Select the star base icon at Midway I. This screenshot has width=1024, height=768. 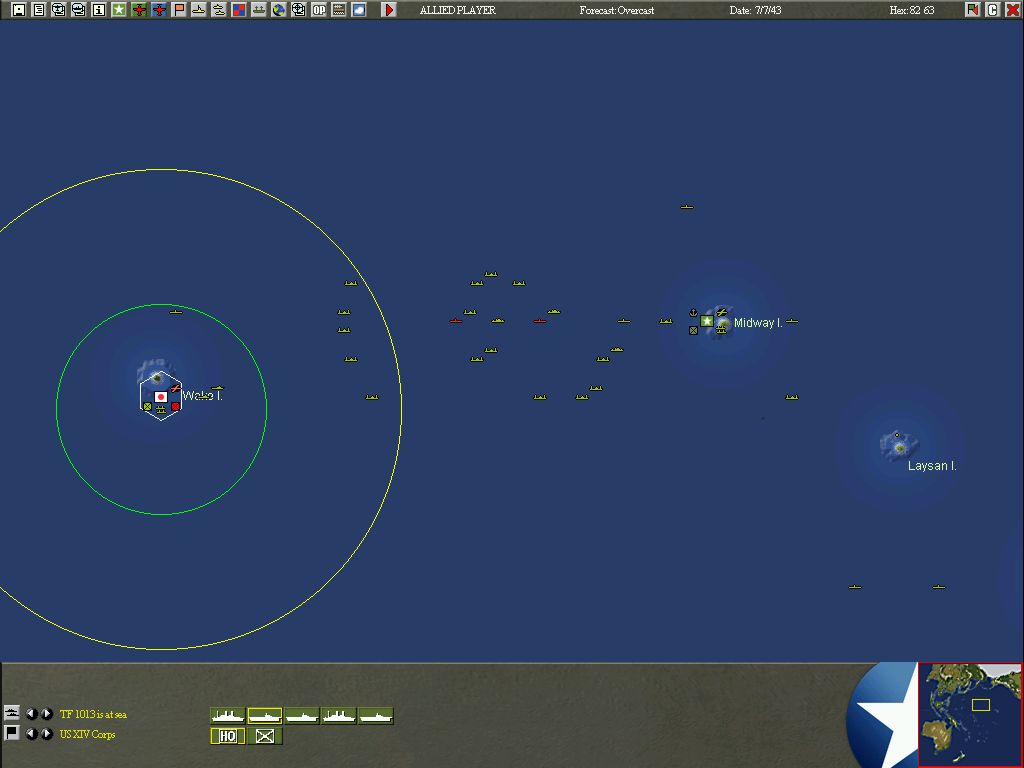pyautogui.click(x=707, y=321)
